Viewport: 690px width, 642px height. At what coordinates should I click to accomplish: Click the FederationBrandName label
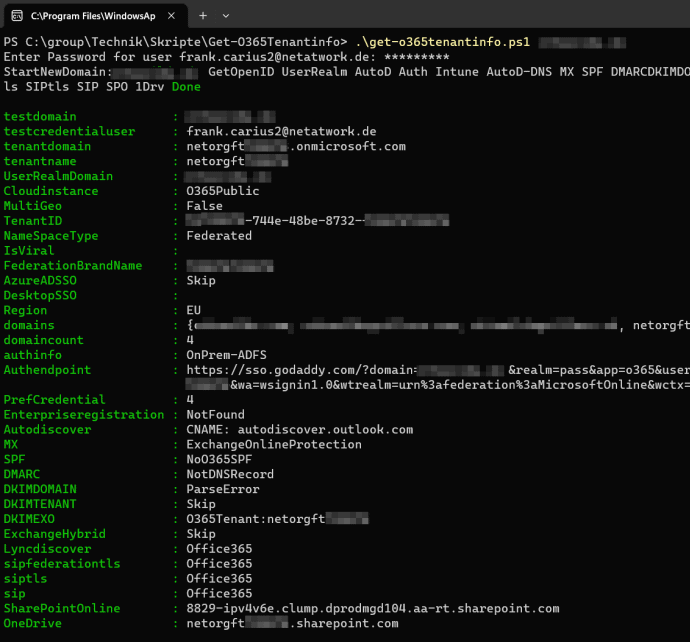[73, 266]
